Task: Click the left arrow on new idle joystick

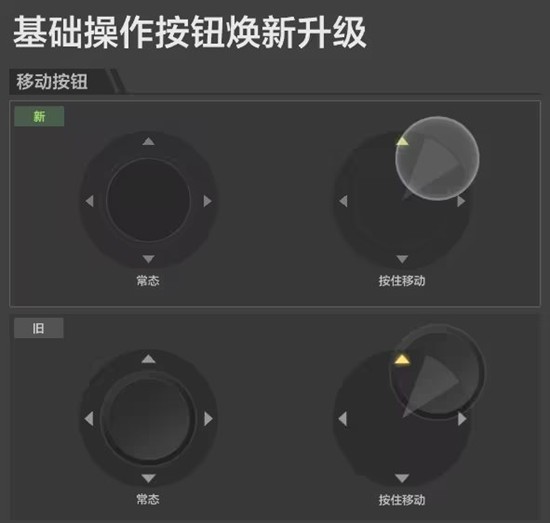Action: coord(90,201)
